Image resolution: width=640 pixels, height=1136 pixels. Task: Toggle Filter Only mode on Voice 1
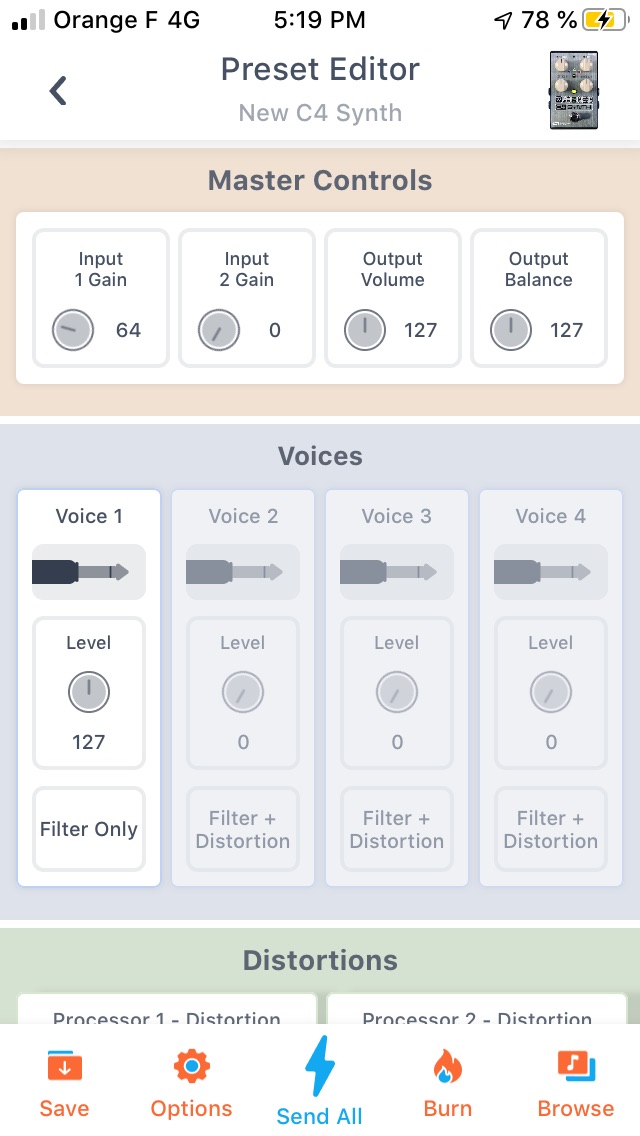88,829
